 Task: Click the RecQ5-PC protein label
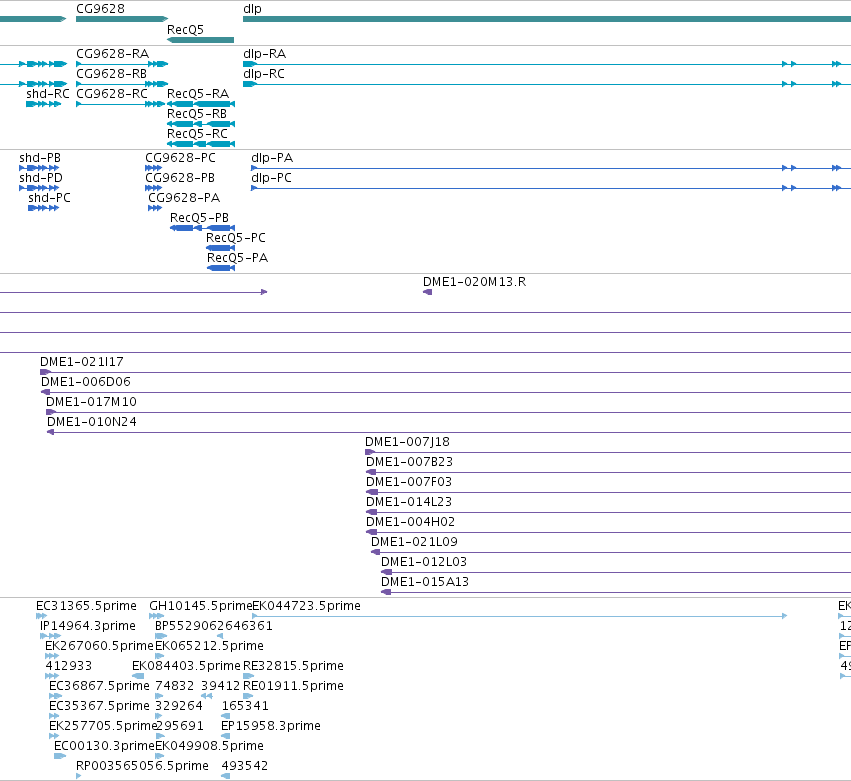tap(236, 238)
